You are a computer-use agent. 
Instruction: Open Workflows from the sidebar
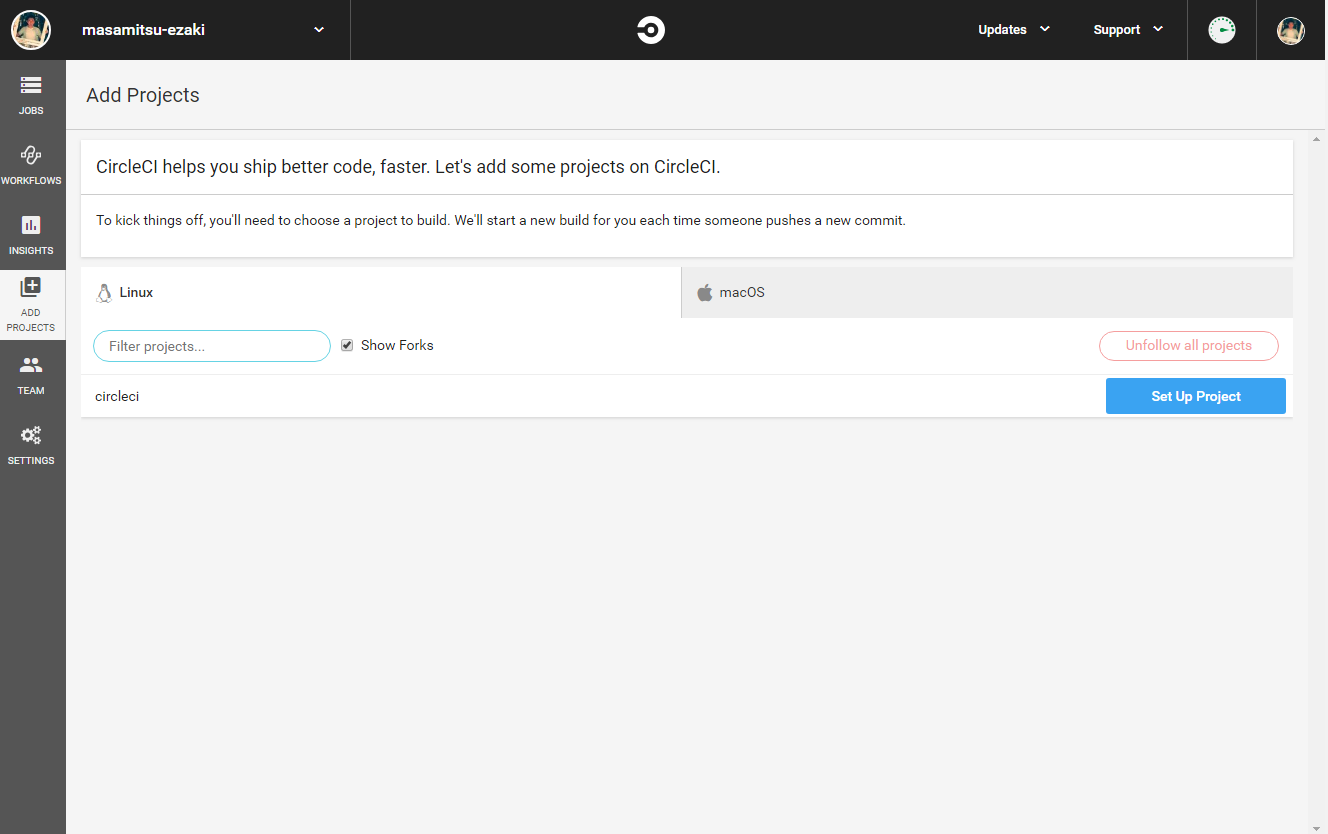(32, 165)
